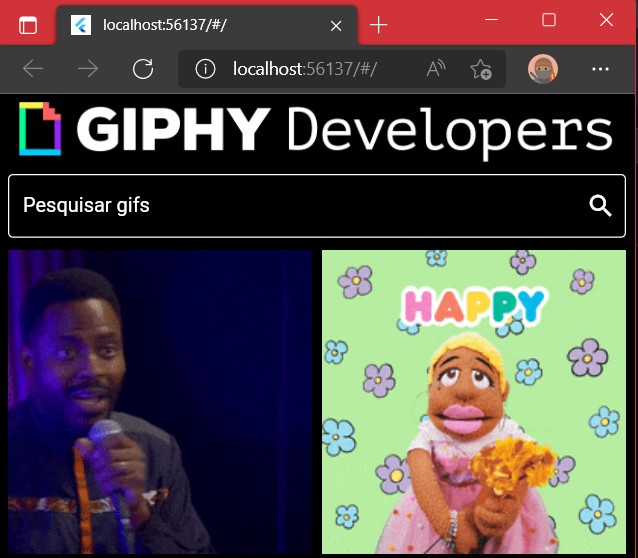Click the address bar URL text
The image size is (638, 558).
click(305, 69)
